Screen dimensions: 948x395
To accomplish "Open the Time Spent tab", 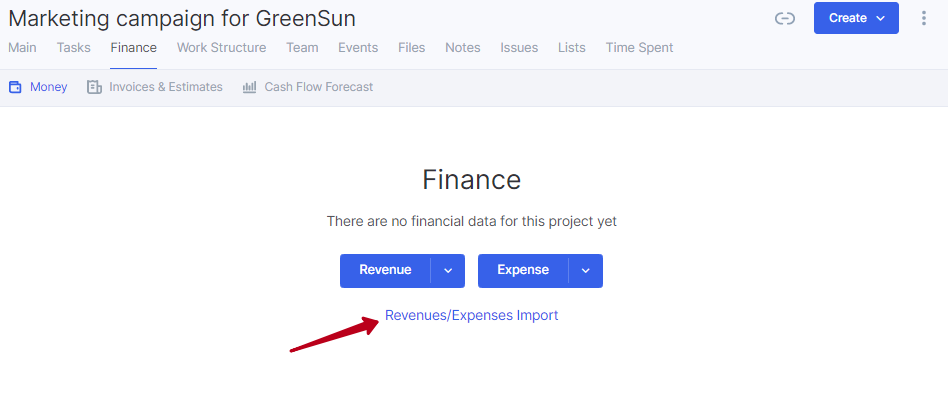I will pos(640,48).
